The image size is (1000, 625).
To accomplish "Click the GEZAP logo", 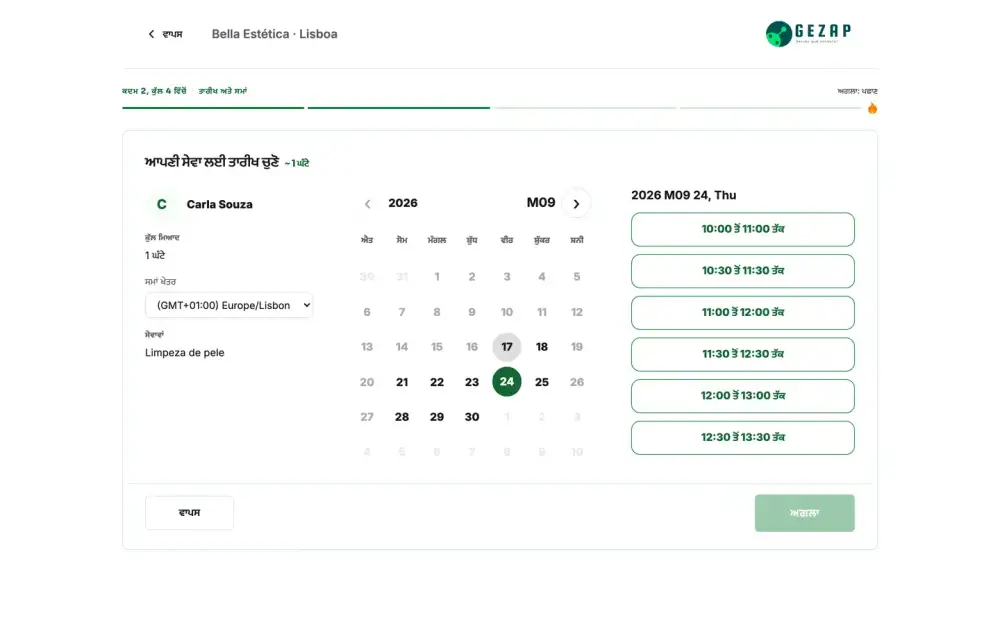I will point(808,33).
